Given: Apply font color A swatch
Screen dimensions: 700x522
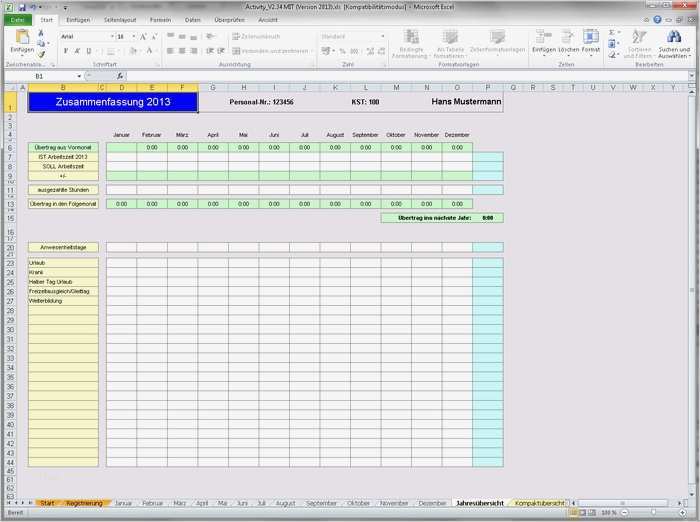Looking at the screenshot, I should (150, 51).
